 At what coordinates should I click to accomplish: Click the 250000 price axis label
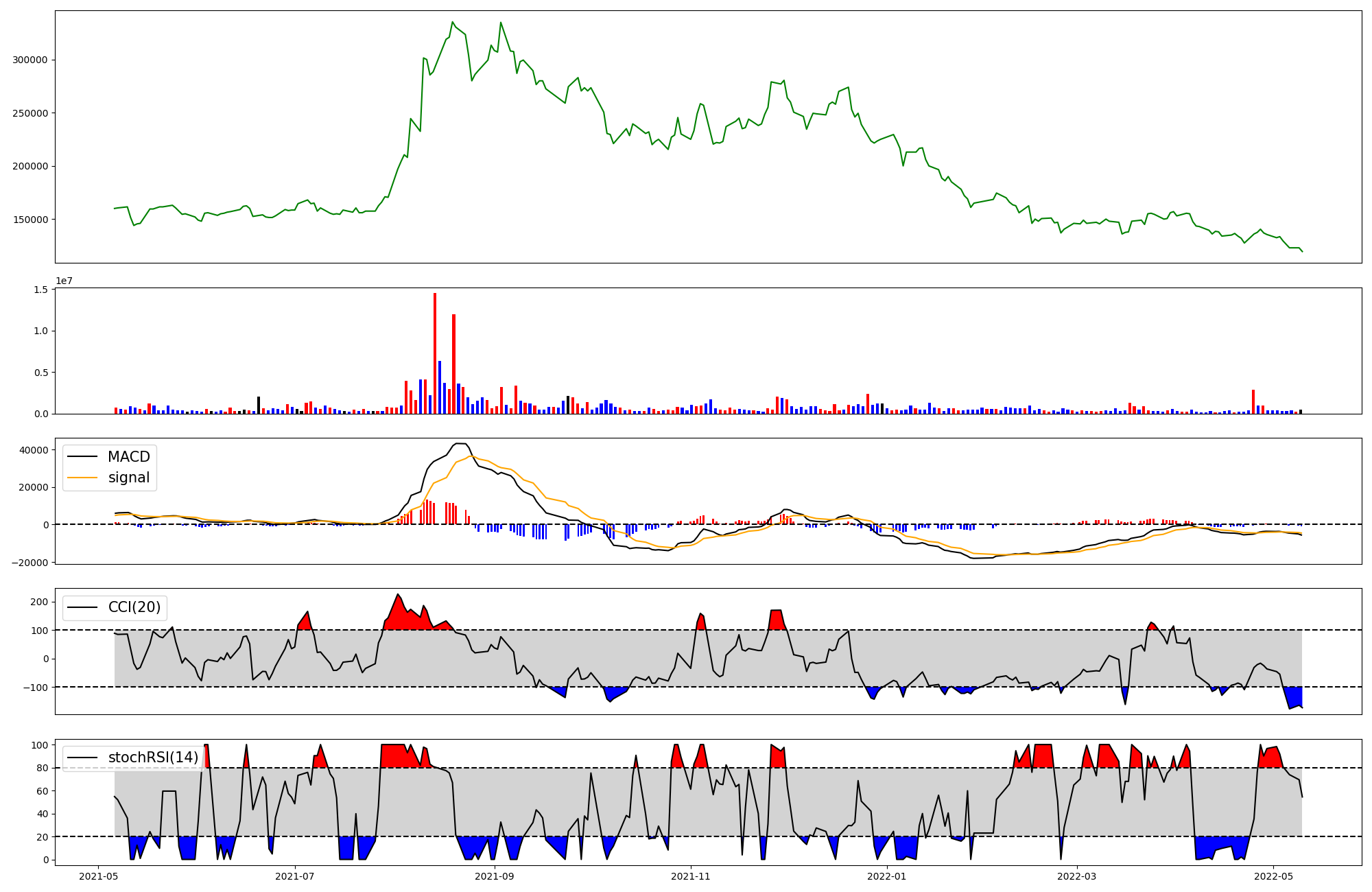pyautogui.click(x=30, y=113)
